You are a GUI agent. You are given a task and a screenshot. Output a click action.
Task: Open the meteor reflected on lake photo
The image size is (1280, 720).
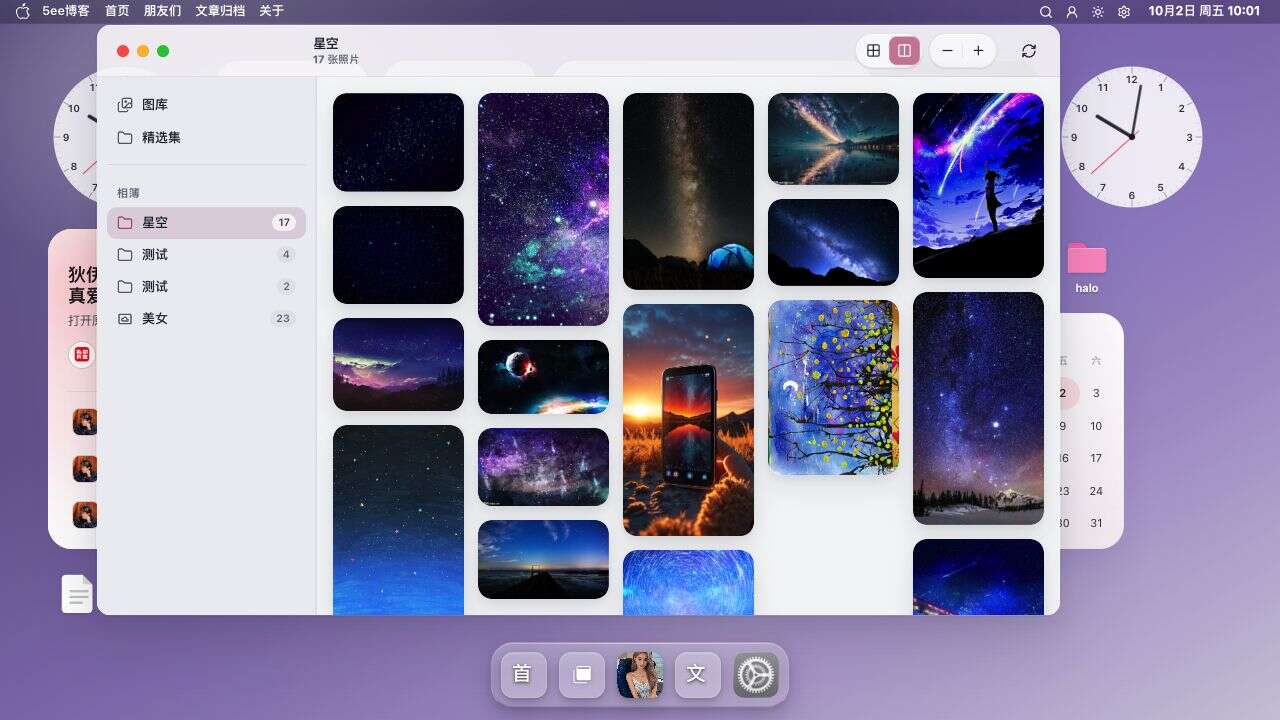click(x=833, y=139)
